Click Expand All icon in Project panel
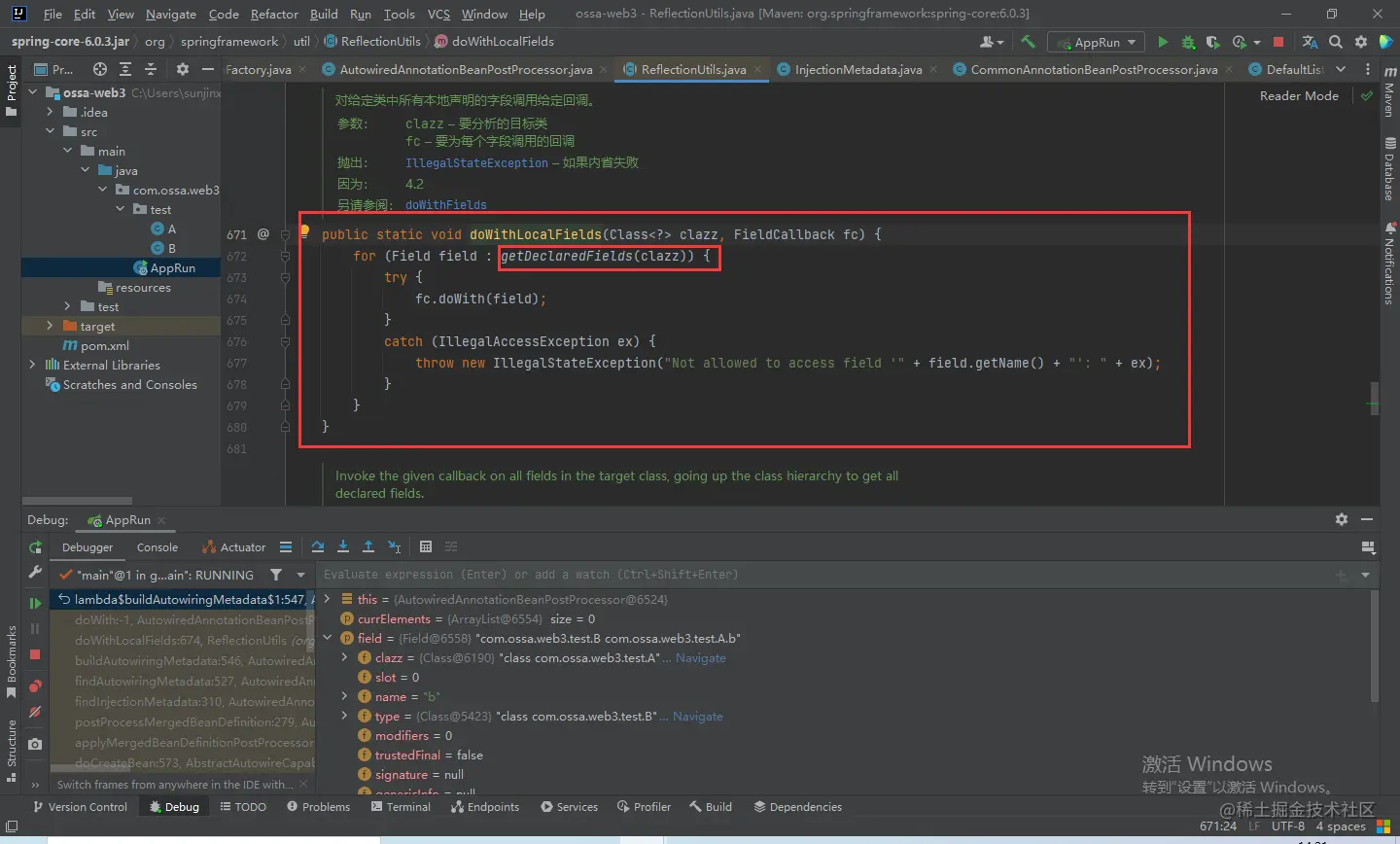 [x=125, y=69]
